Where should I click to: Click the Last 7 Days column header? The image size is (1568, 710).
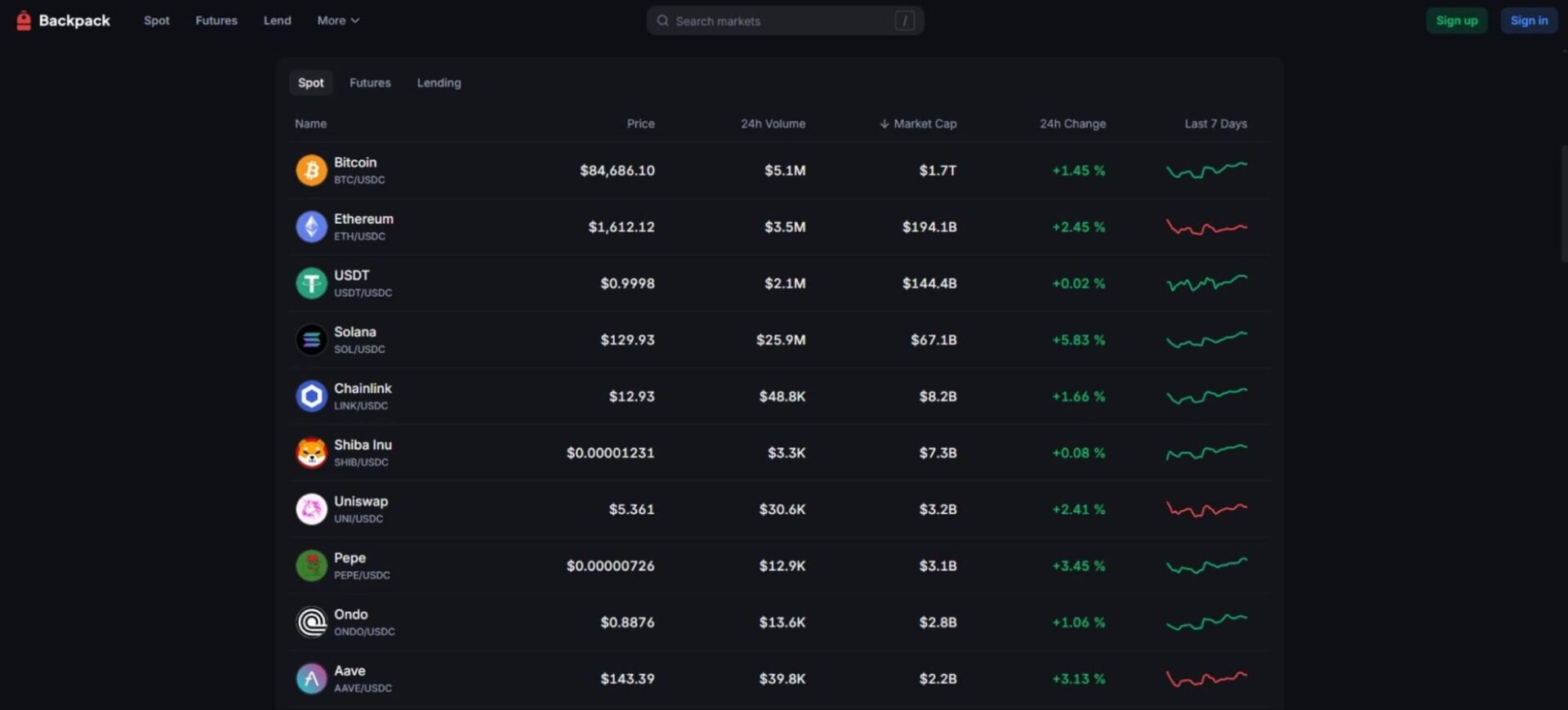pos(1215,123)
